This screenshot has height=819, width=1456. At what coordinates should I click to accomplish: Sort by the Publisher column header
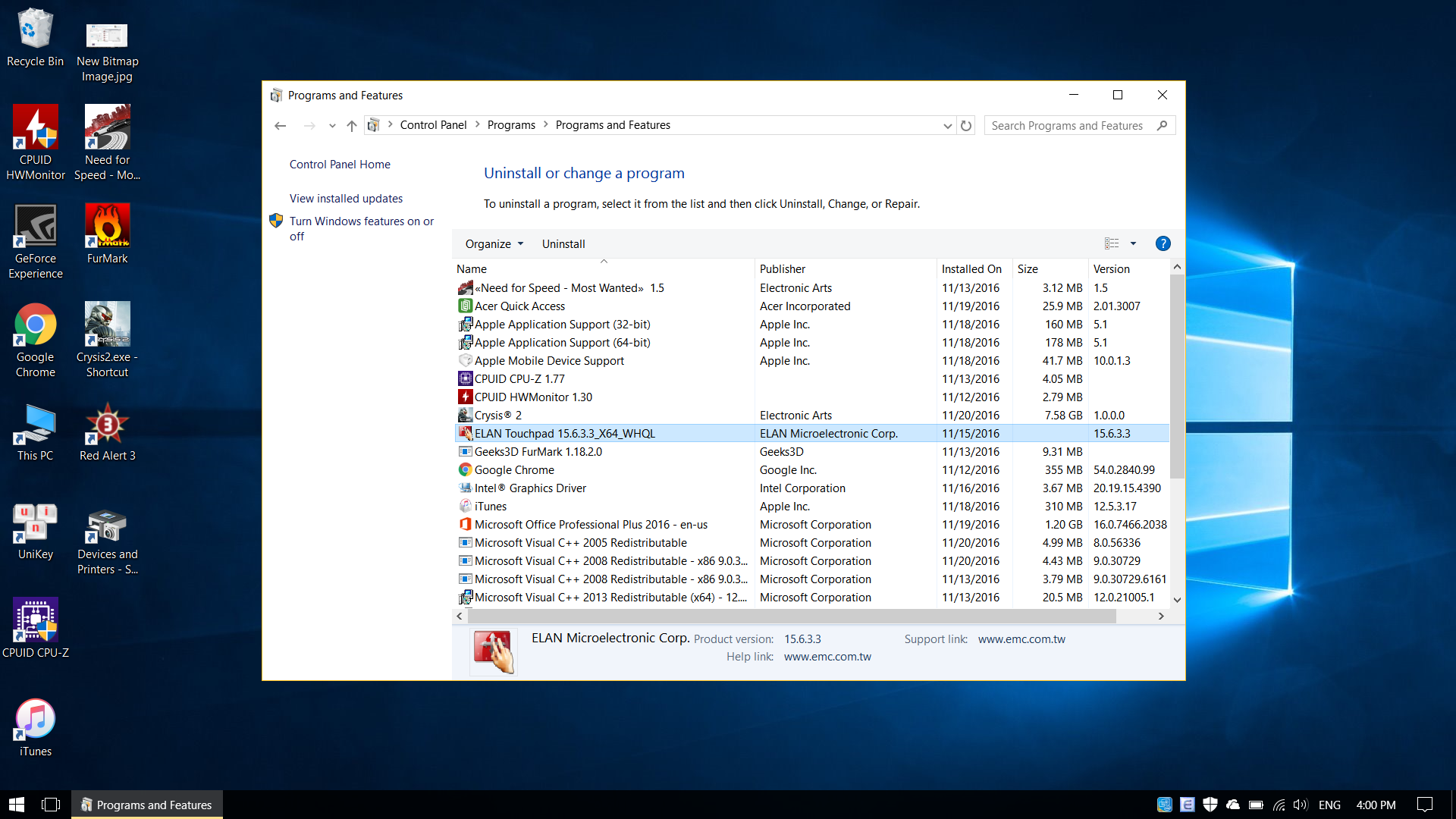846,269
